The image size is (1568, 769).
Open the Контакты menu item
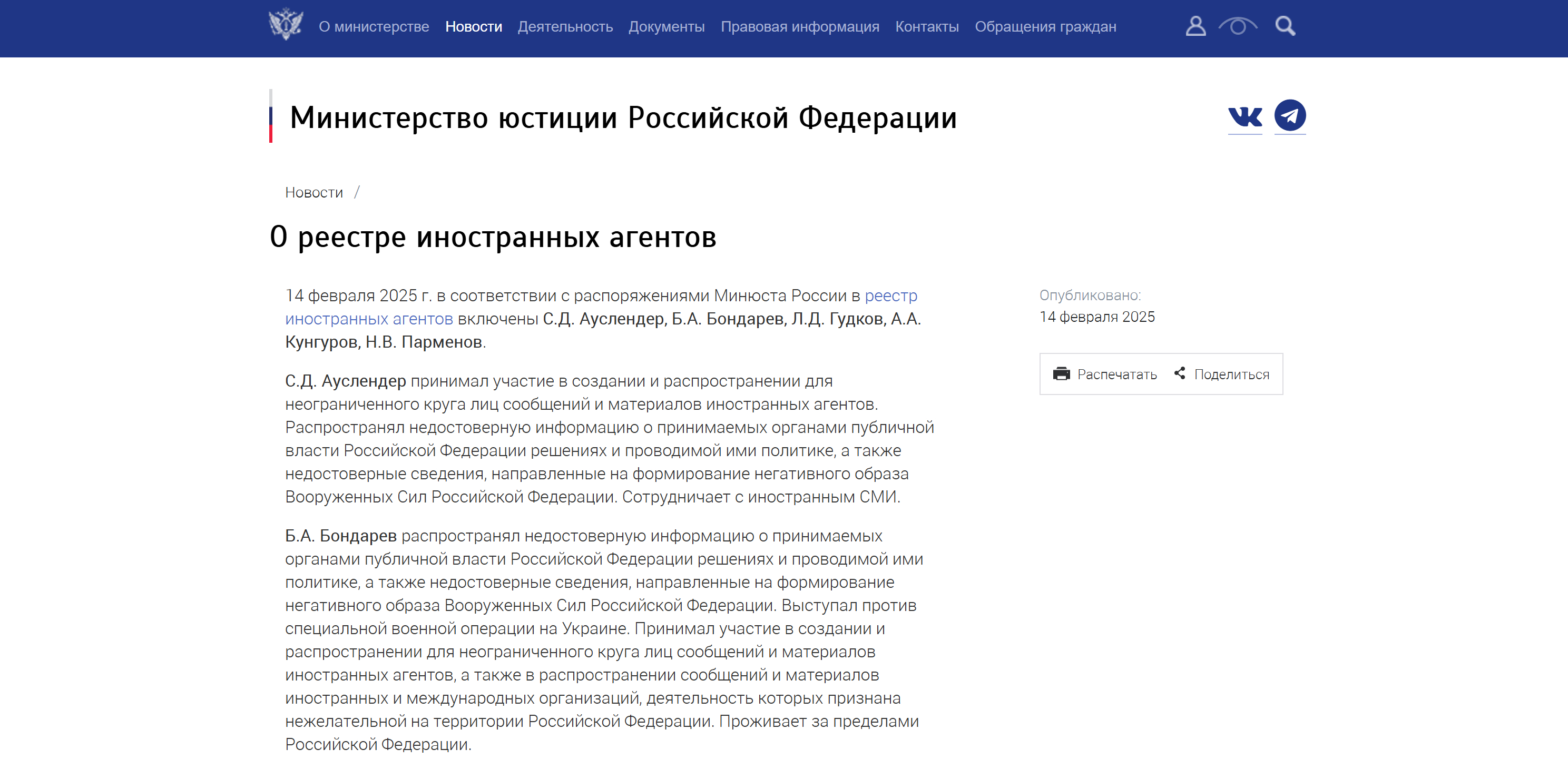(x=926, y=27)
